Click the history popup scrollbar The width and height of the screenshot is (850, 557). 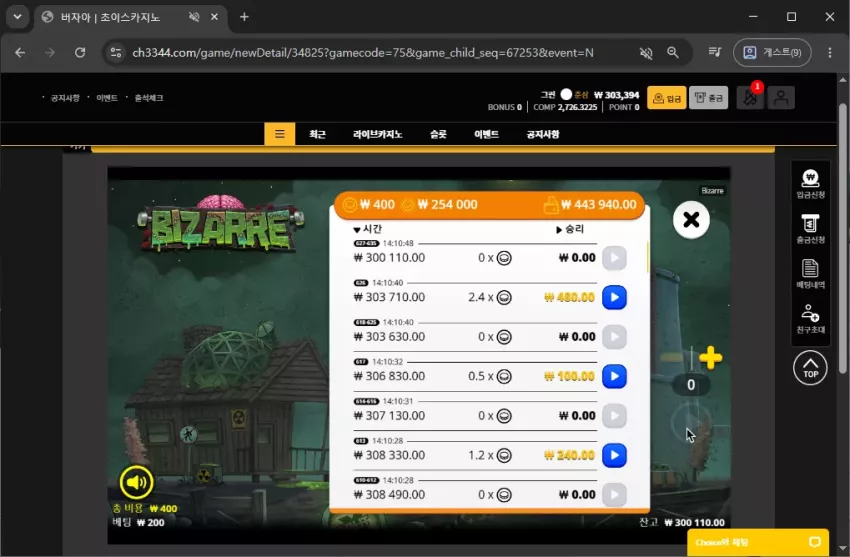[648, 257]
